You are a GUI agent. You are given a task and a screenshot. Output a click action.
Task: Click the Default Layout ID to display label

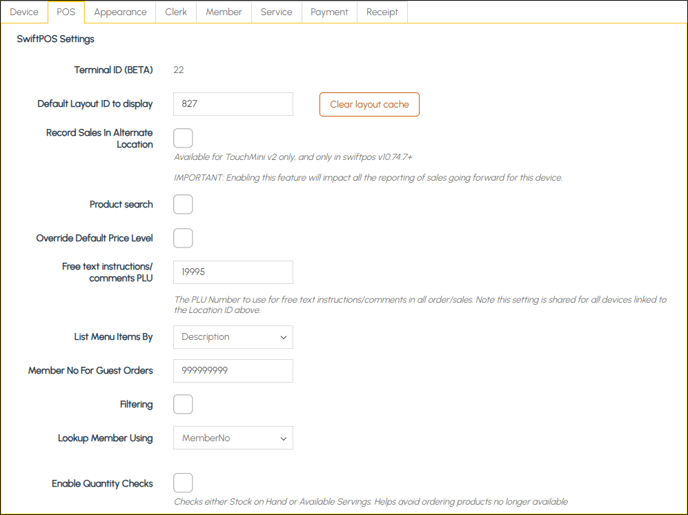(95, 104)
